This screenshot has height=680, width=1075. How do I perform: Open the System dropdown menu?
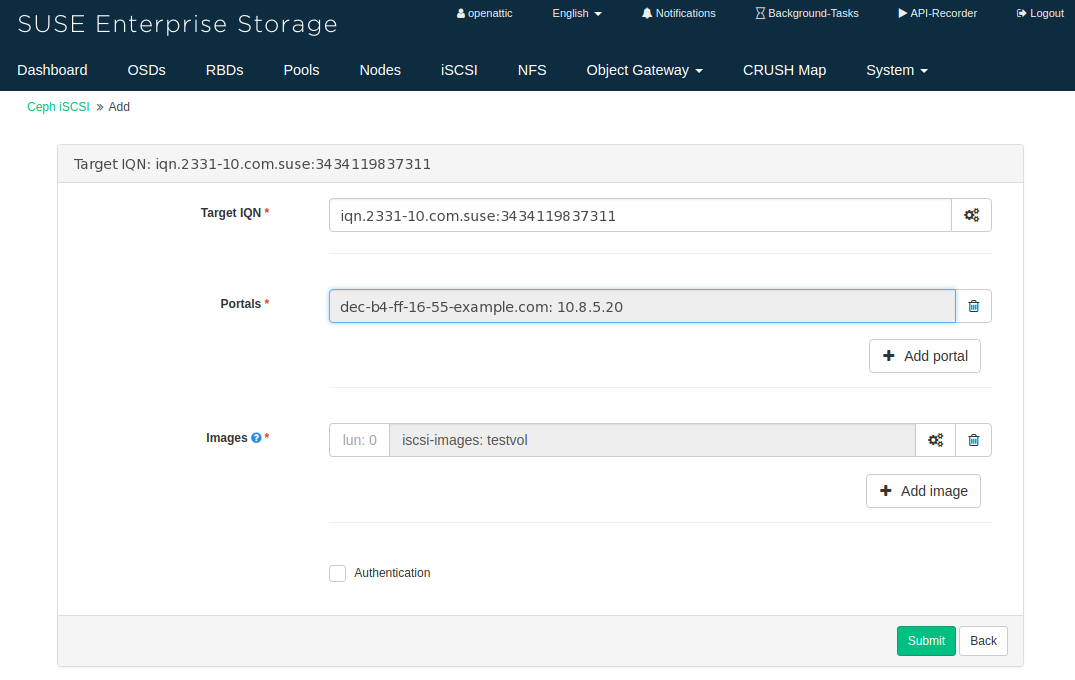point(896,70)
